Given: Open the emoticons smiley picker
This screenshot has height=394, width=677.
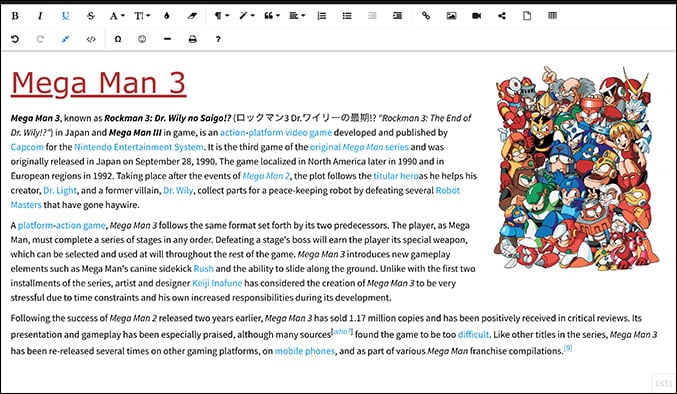Looking at the screenshot, I should tap(142, 39).
